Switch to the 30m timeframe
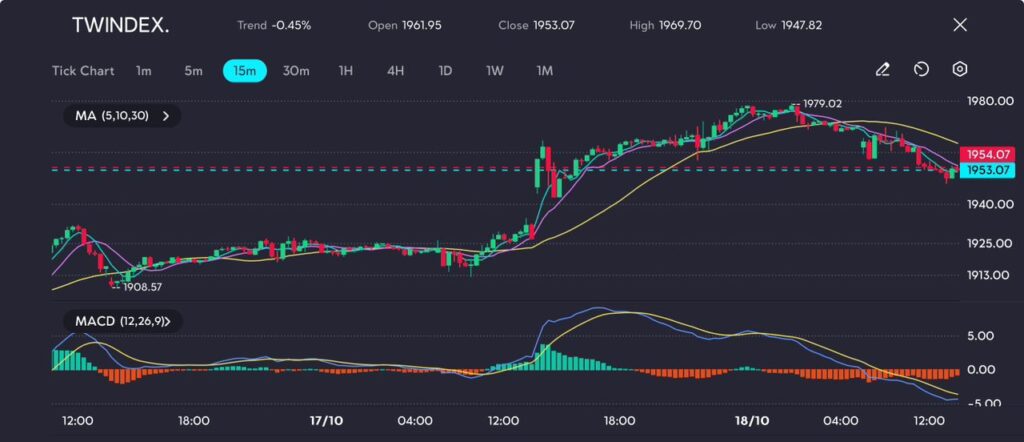The width and height of the screenshot is (1024, 442). (x=296, y=71)
